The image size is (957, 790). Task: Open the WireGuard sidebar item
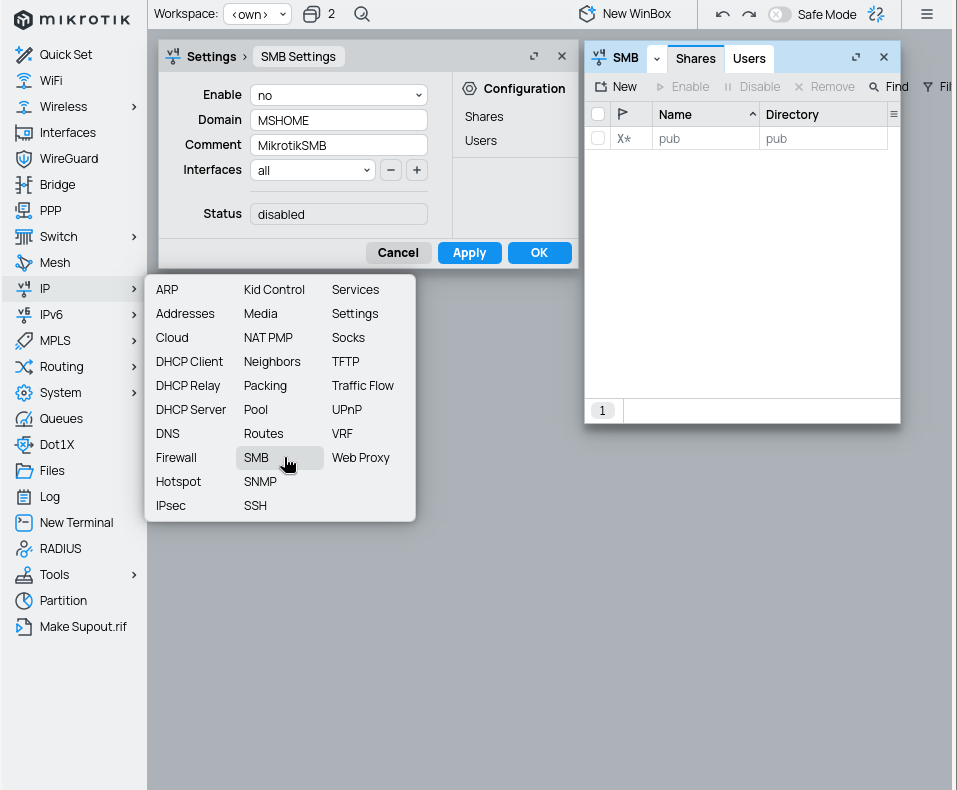68,159
